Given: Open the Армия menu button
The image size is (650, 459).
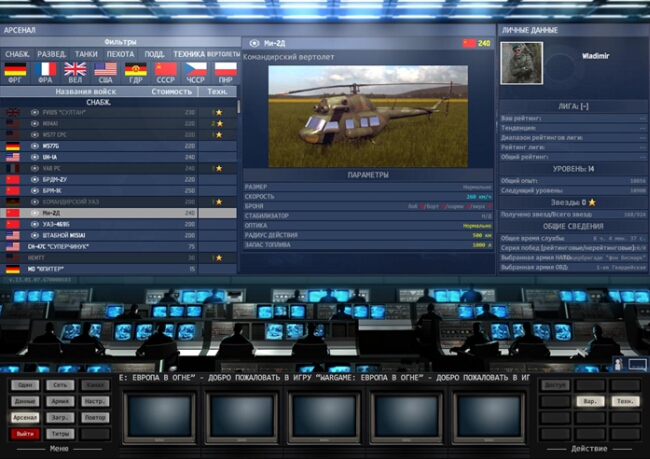Looking at the screenshot, I should (x=60, y=401).
